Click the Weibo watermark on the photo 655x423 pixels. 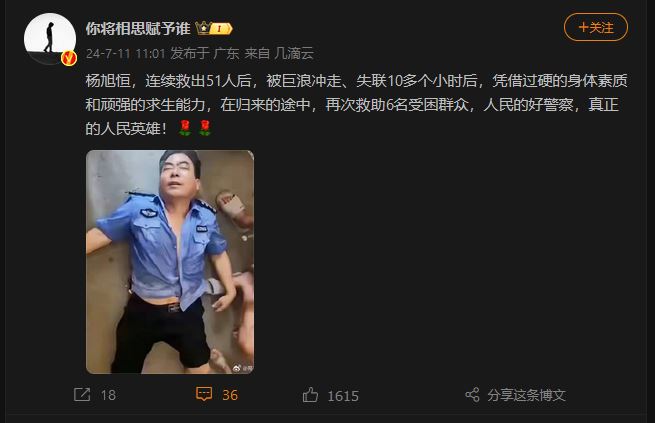pyautogui.click(x=242, y=368)
